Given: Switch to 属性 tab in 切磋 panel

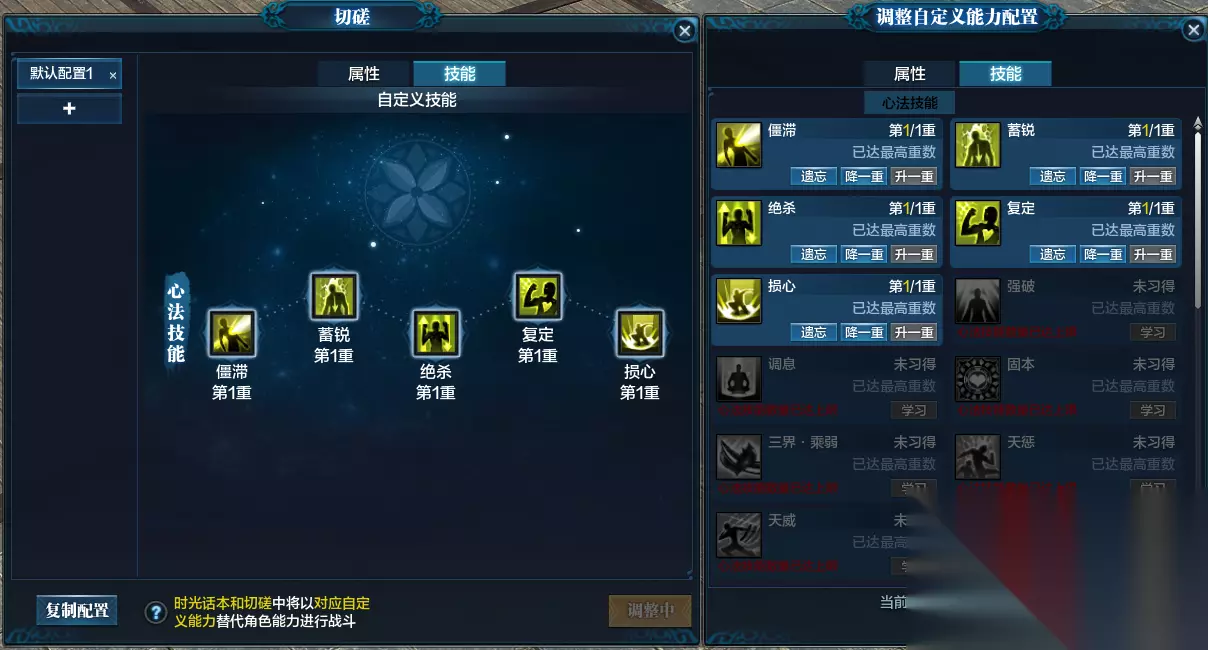Looking at the screenshot, I should tap(364, 74).
